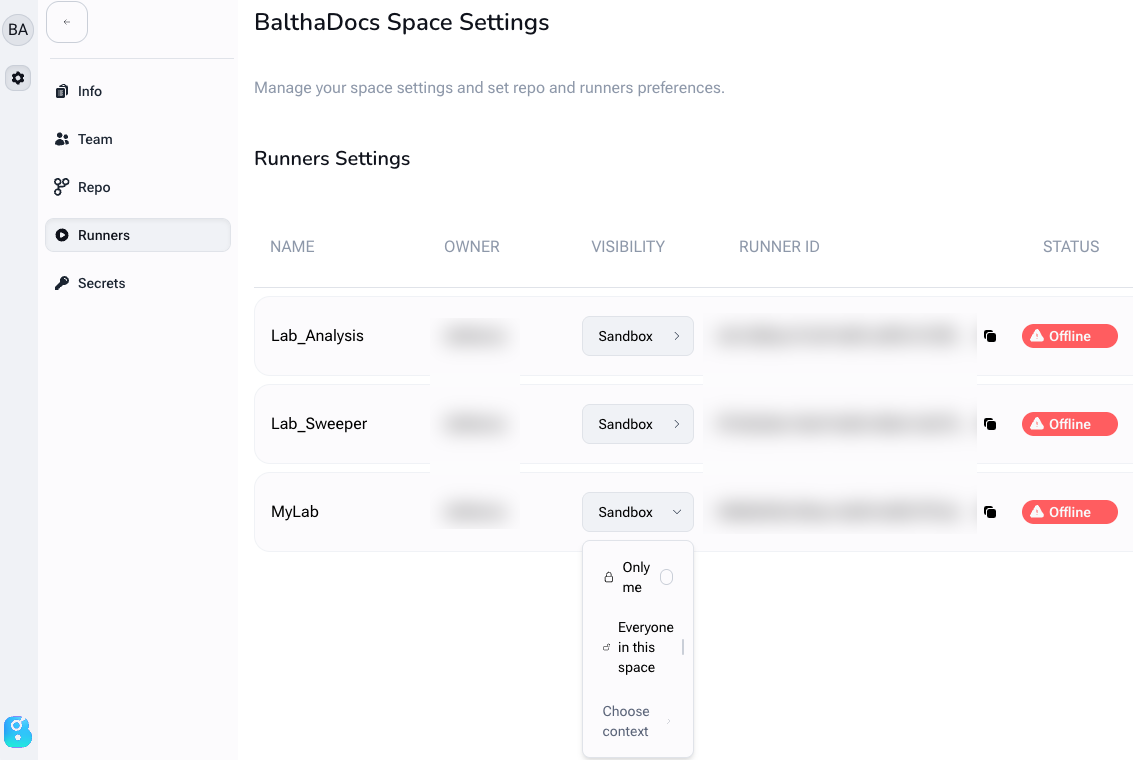Viewport: 1133px width, 760px height.
Task: Click the Offline status badge for MyLab
Action: click(x=1069, y=512)
